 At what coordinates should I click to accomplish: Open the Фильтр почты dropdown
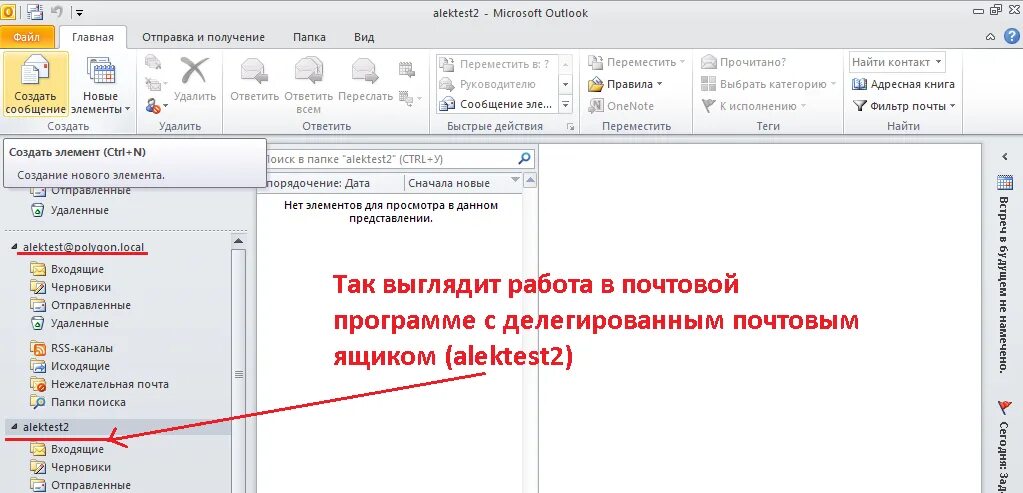pyautogui.click(x=904, y=106)
